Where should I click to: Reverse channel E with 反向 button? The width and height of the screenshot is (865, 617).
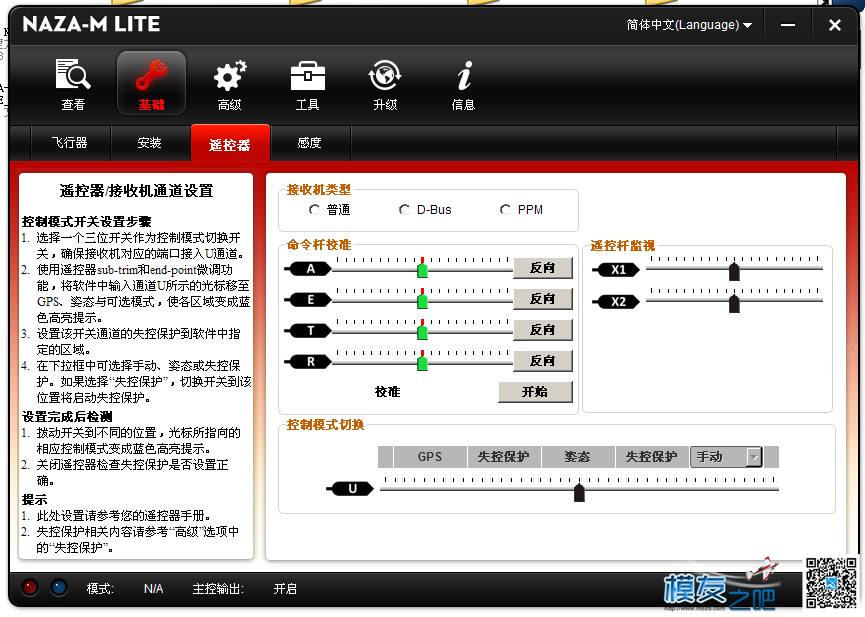point(542,299)
